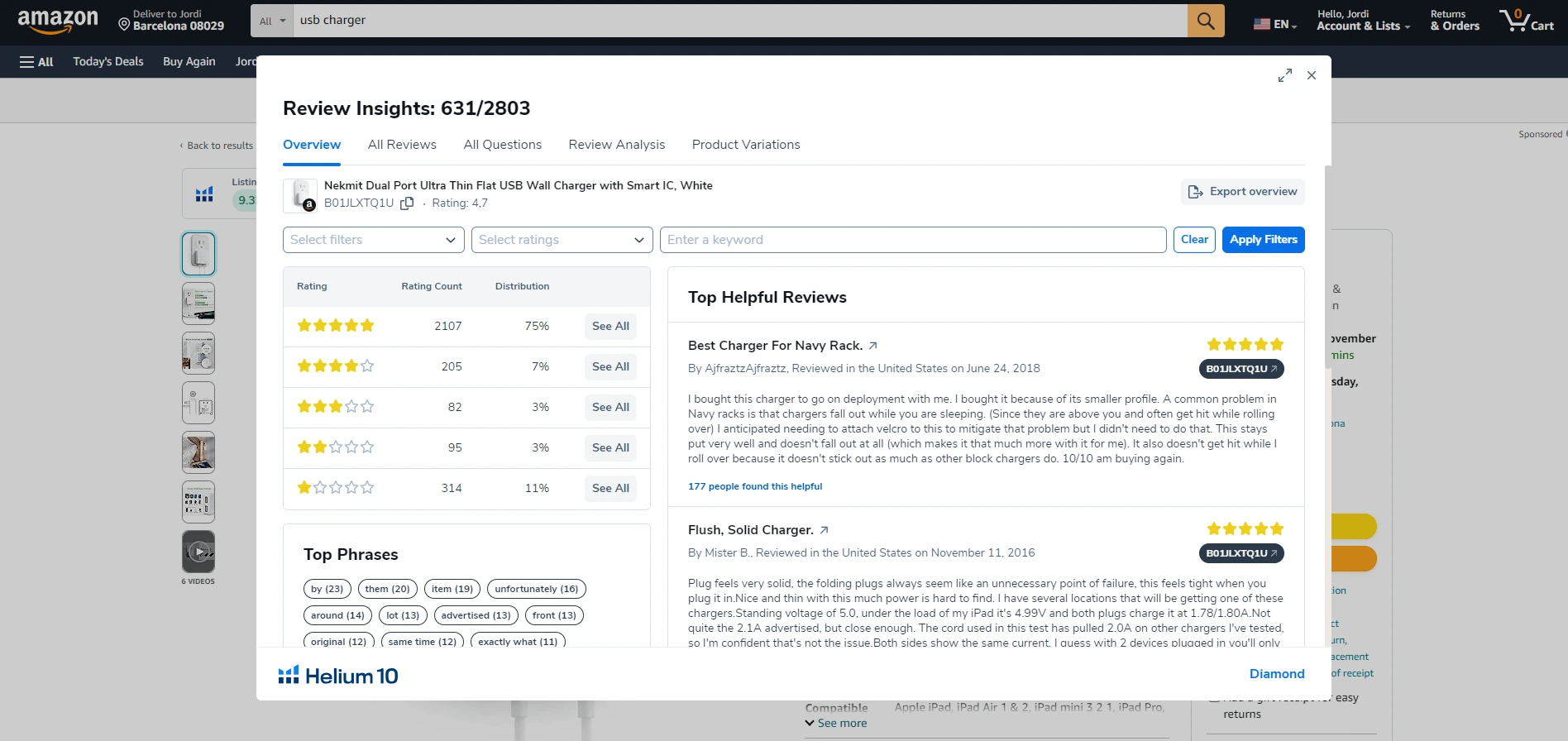Open the Select filters dropdown
Screen dimensions: 1568x741
pyautogui.click(x=373, y=240)
